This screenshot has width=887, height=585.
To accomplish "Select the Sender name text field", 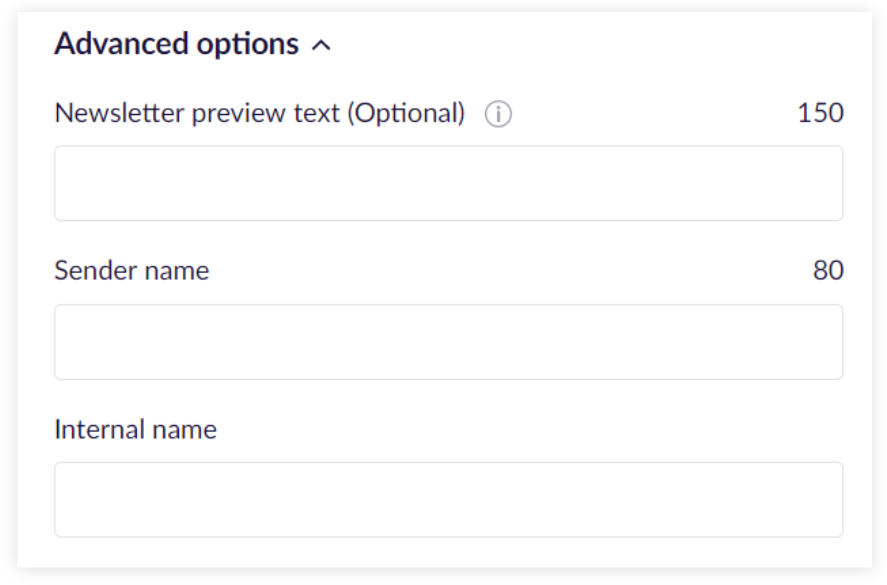I will pyautogui.click(x=449, y=342).
